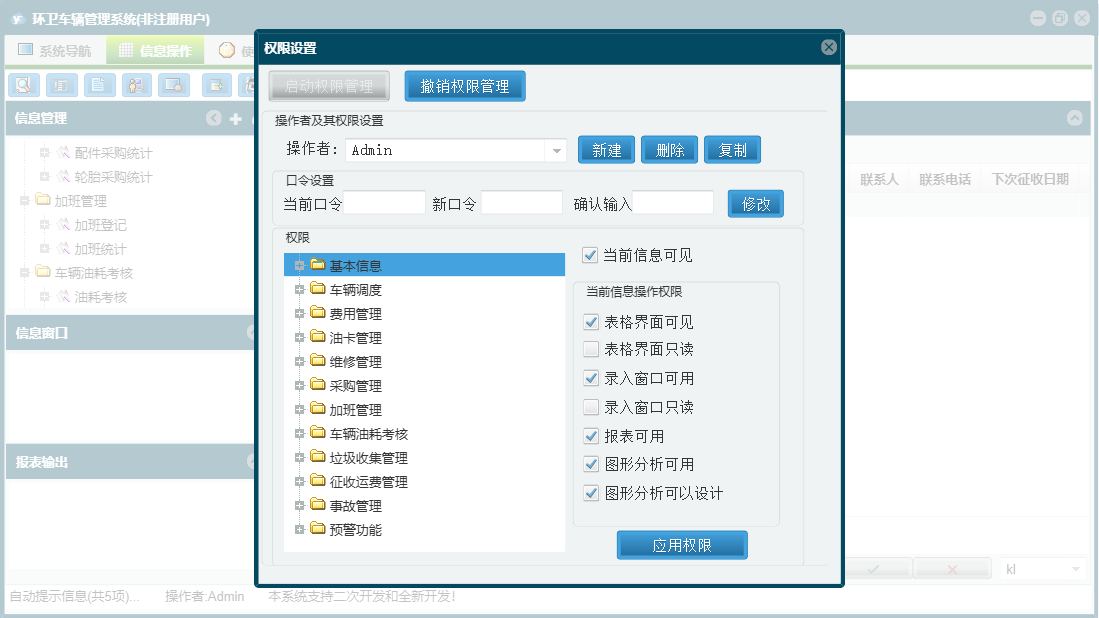Toggle 图形分析可以设计 checkbox
Viewport: 1099px width, 618px height.
(x=591, y=493)
